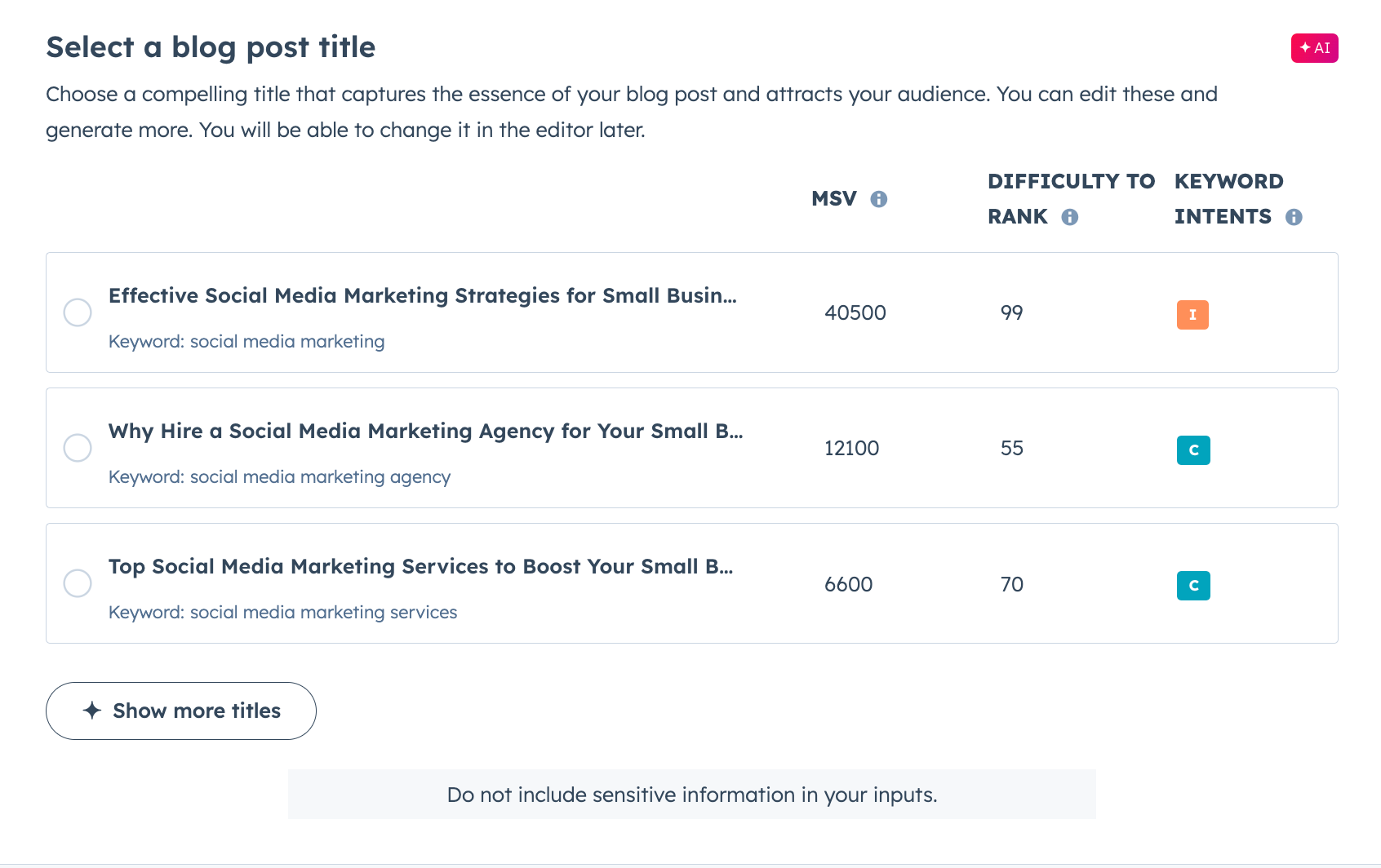Click the C intent badge on the services row
Image resolution: width=1381 pixels, height=868 pixels.
coord(1193,585)
